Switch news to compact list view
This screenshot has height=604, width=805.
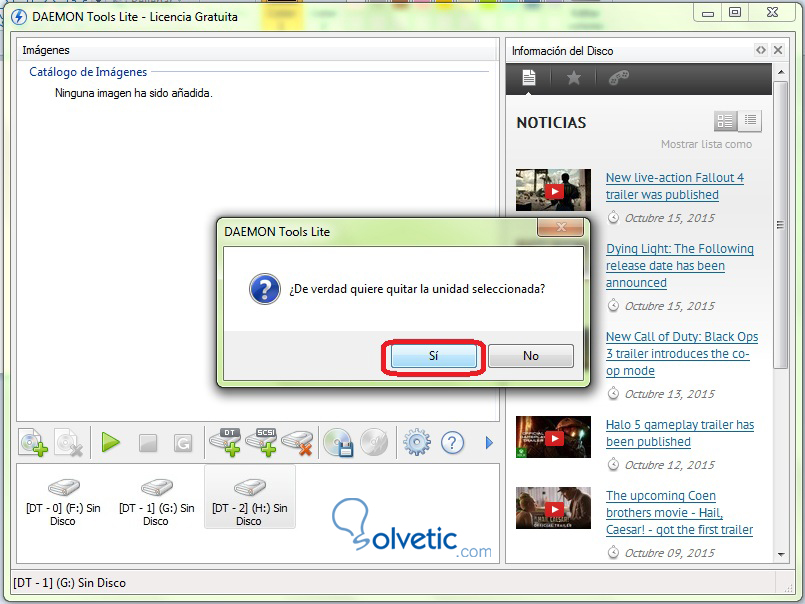750,121
